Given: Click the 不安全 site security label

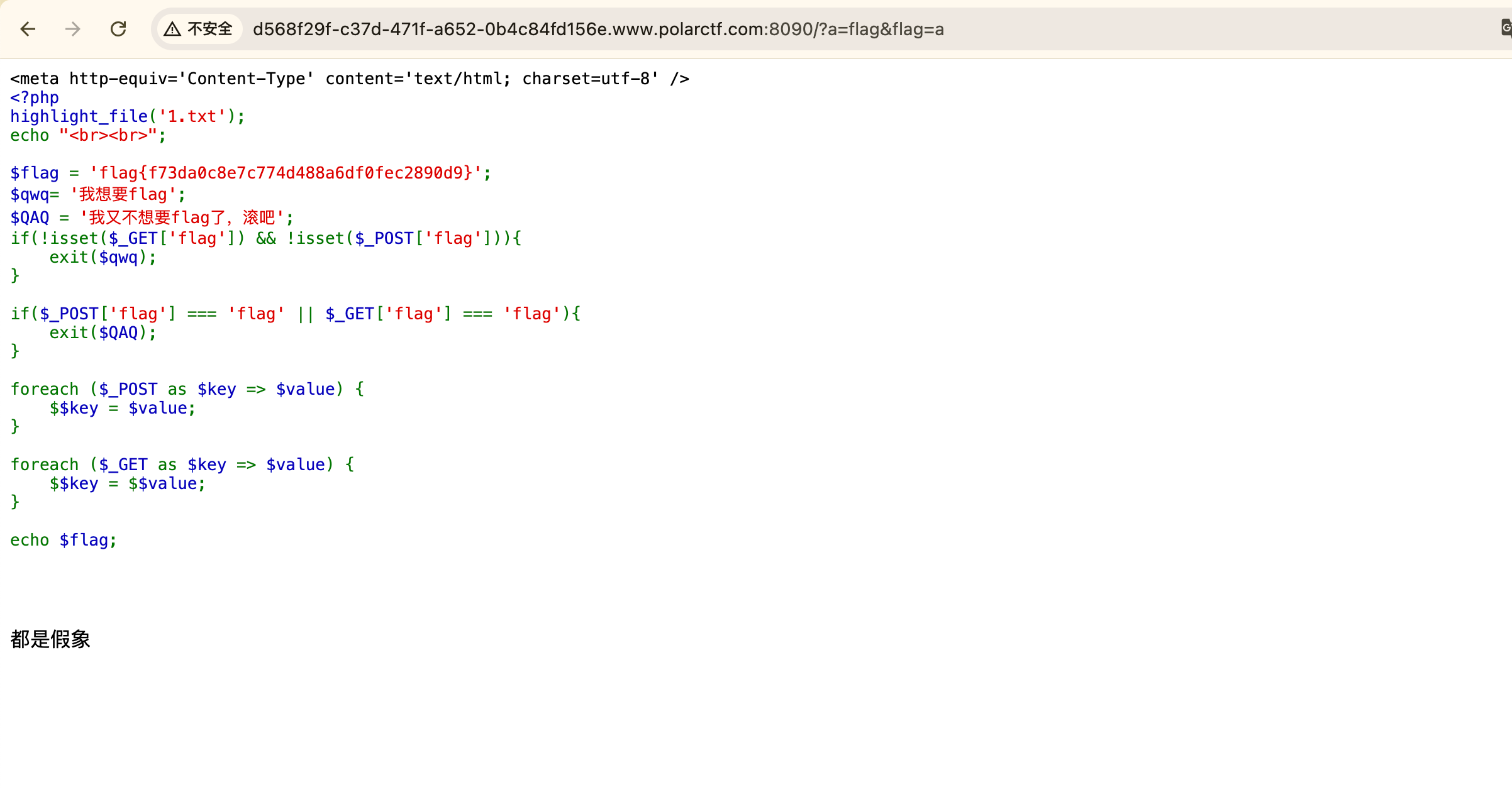Looking at the screenshot, I should [x=210, y=29].
